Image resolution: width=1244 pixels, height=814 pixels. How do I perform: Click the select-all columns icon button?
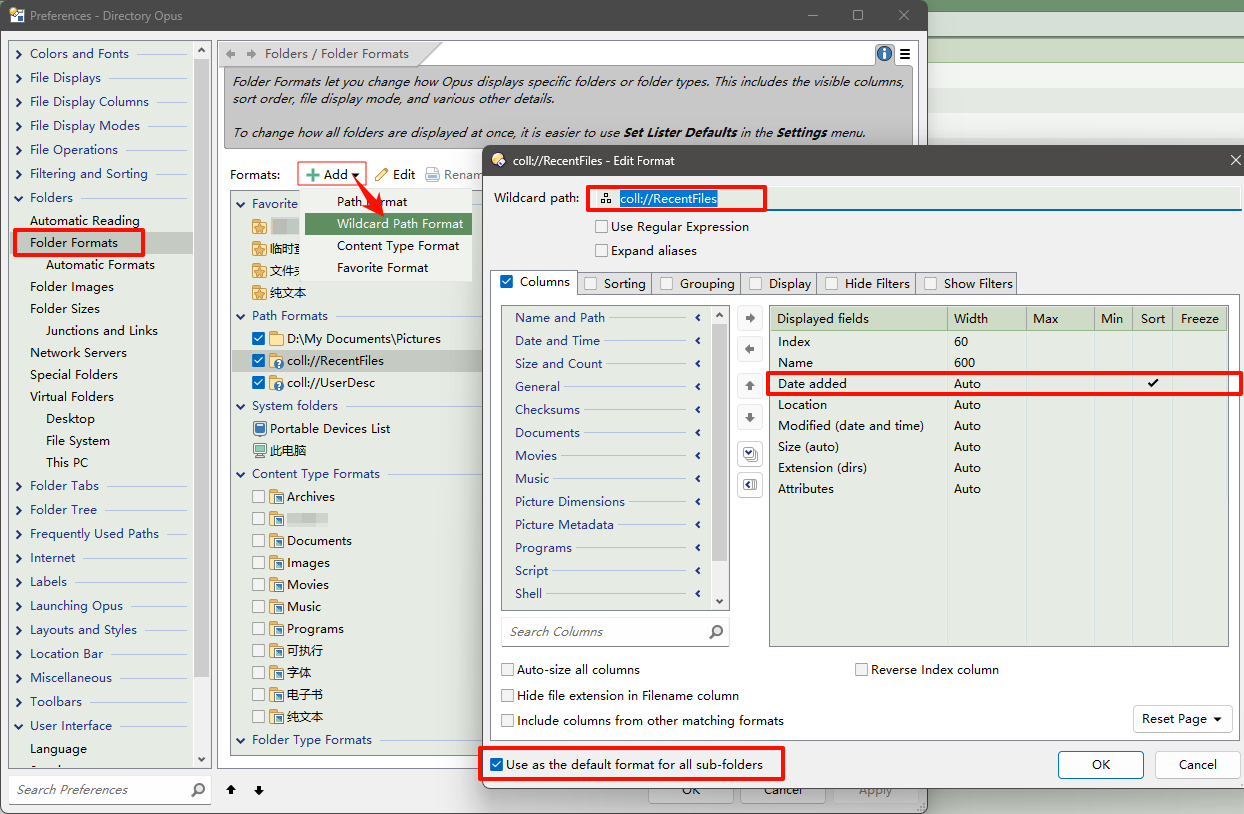[x=749, y=454]
